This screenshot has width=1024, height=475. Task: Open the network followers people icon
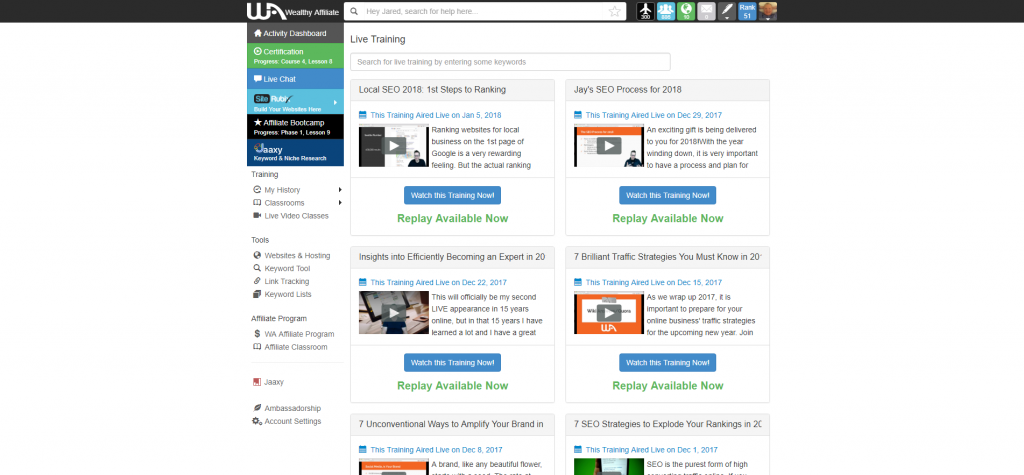tap(665, 11)
